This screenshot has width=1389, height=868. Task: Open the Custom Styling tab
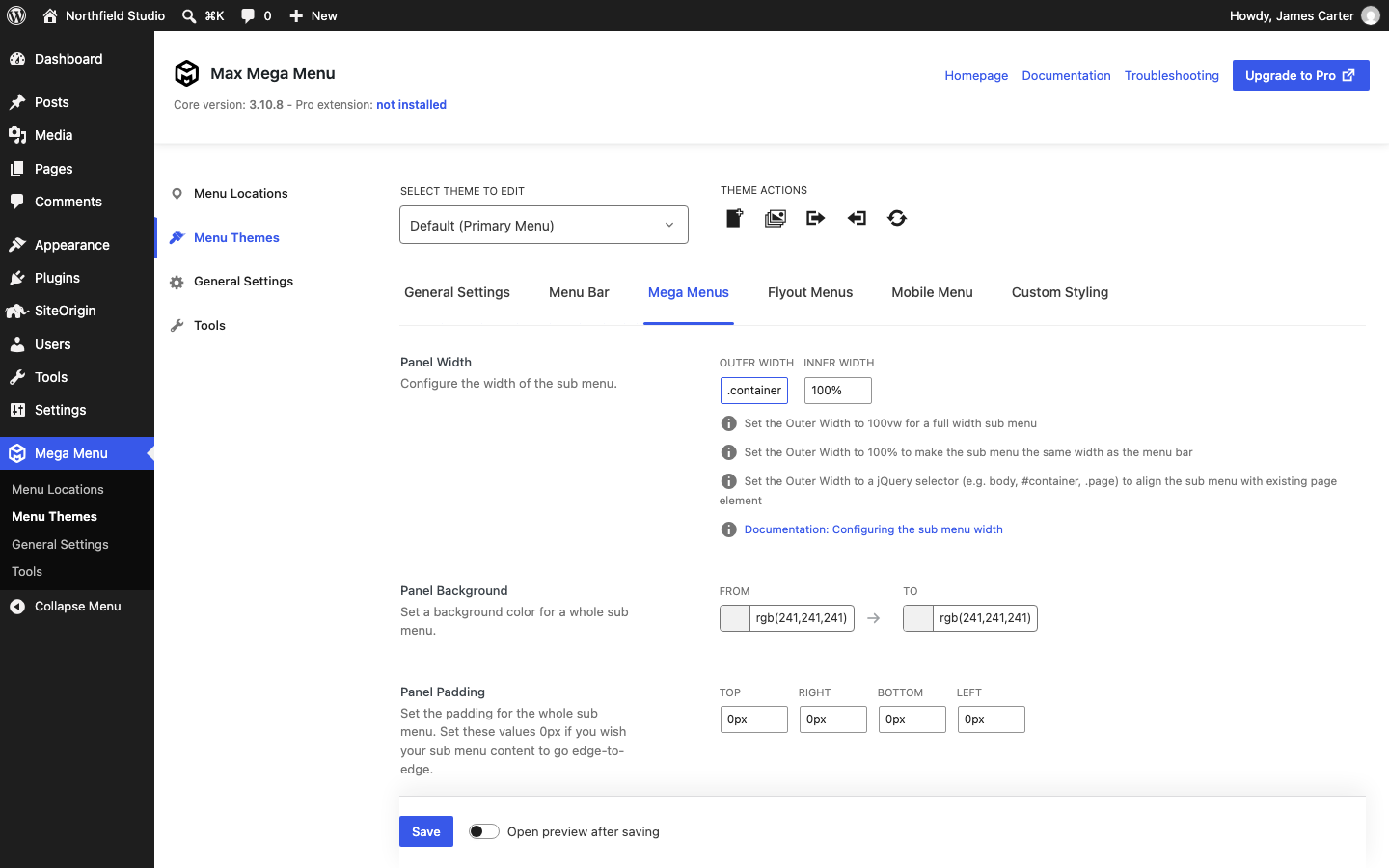[x=1060, y=292]
